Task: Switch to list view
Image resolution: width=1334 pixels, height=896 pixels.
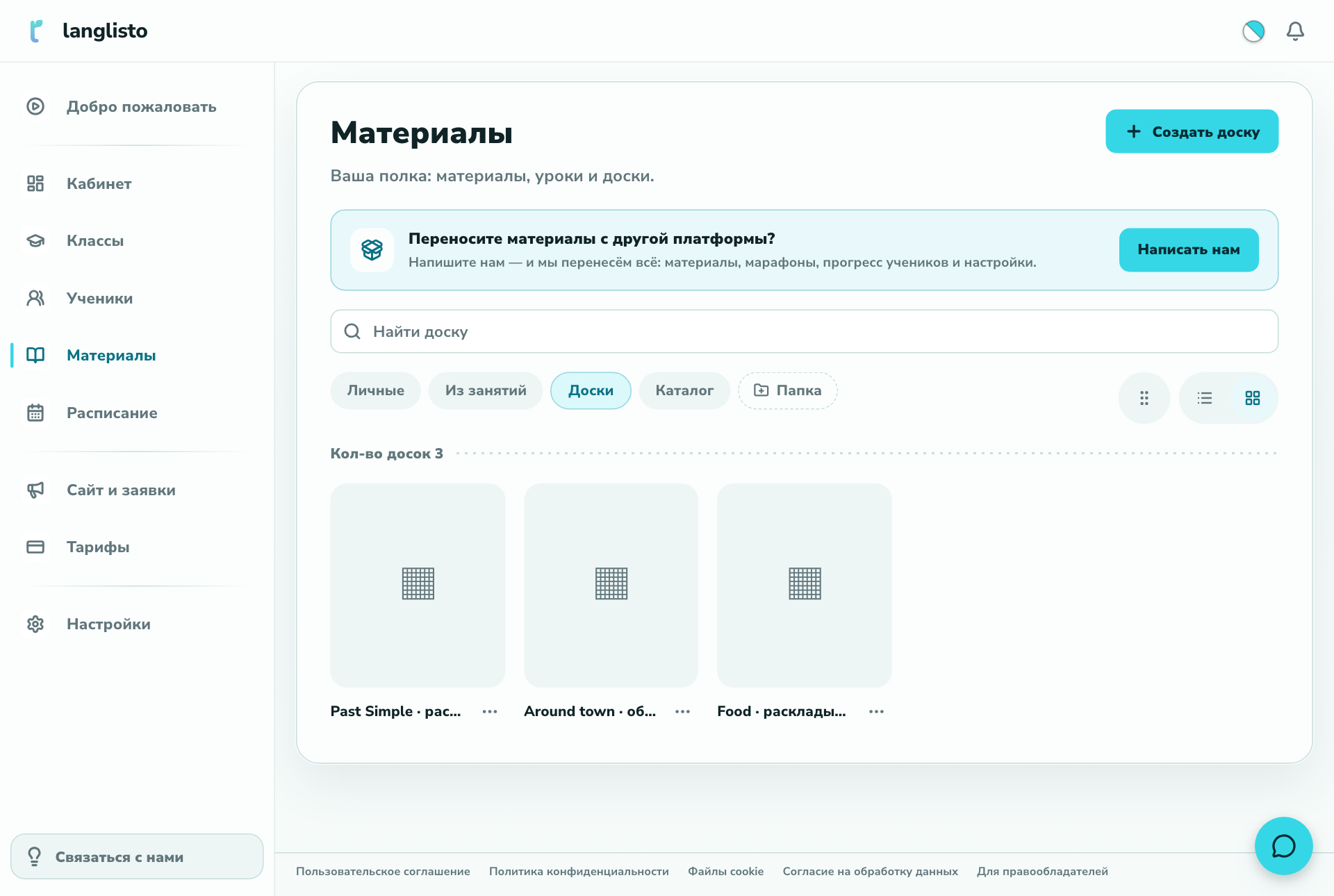Action: pyautogui.click(x=1205, y=398)
